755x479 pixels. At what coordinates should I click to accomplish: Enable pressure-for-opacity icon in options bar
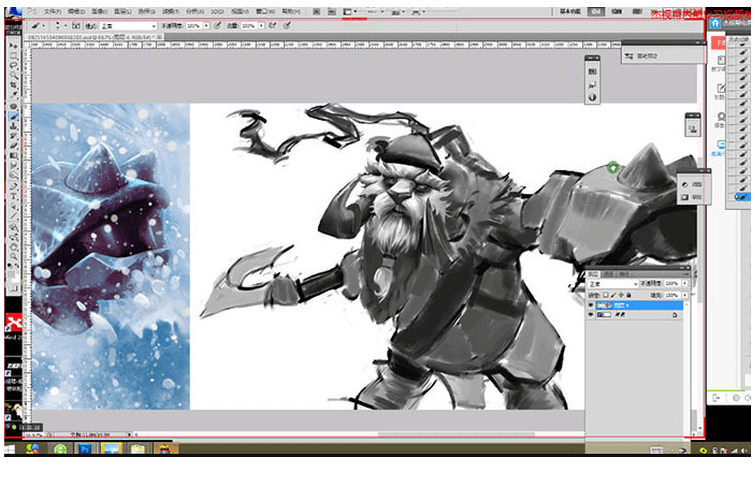coord(218,26)
